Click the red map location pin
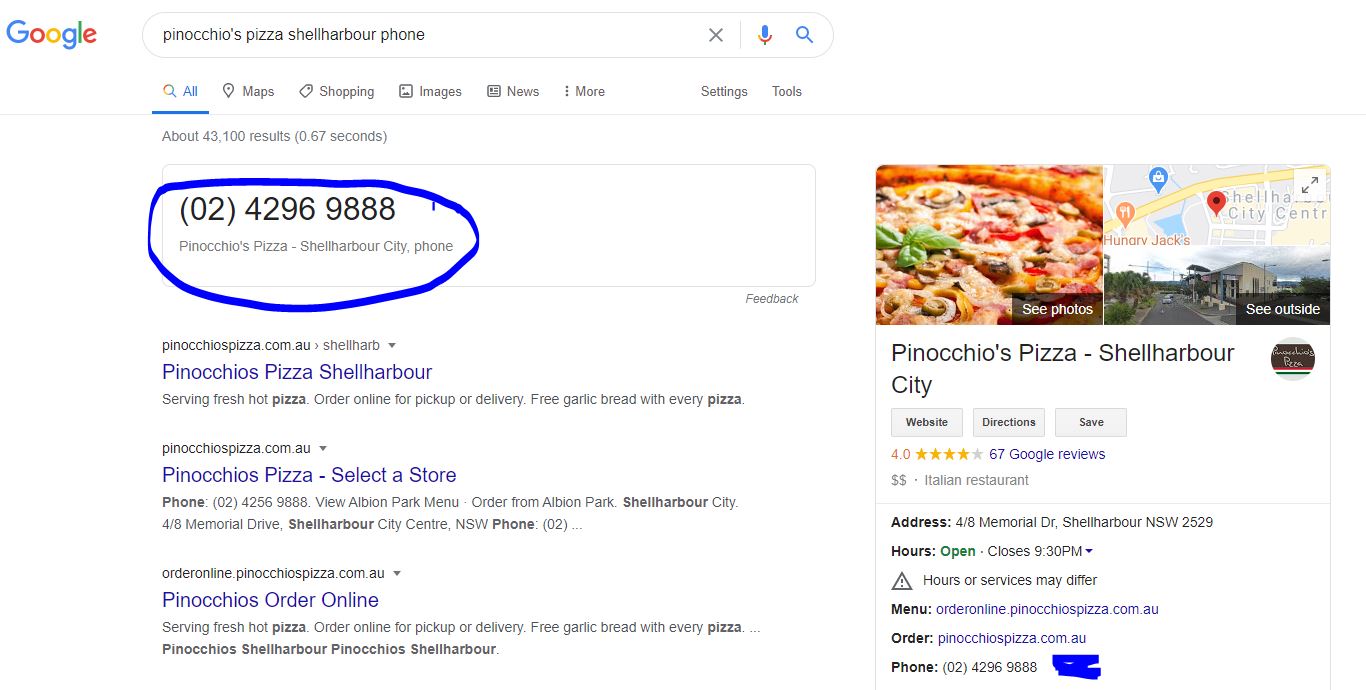Screen dimensions: 1366x690 (x=1216, y=203)
